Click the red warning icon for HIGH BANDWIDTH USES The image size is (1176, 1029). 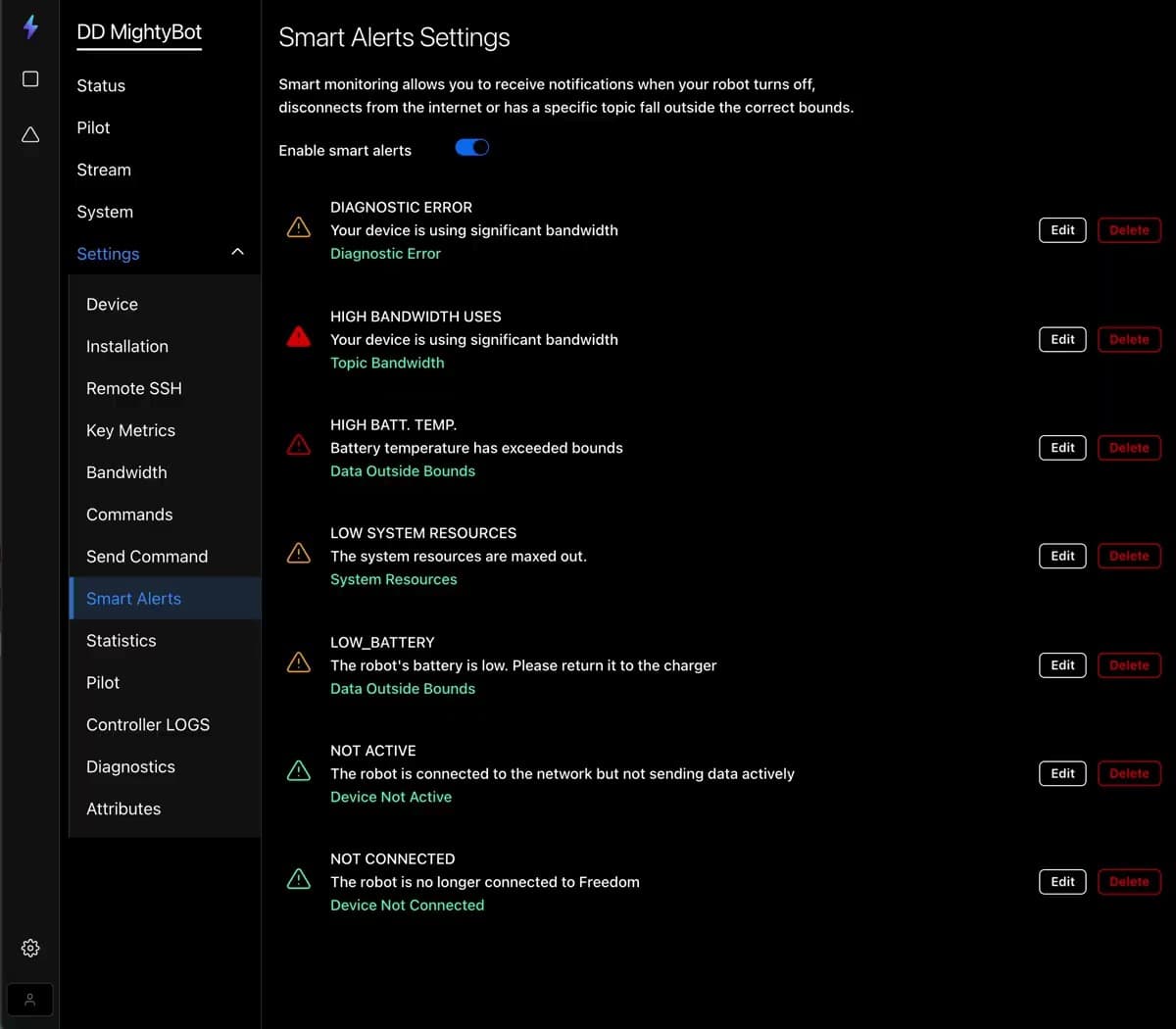(x=299, y=337)
